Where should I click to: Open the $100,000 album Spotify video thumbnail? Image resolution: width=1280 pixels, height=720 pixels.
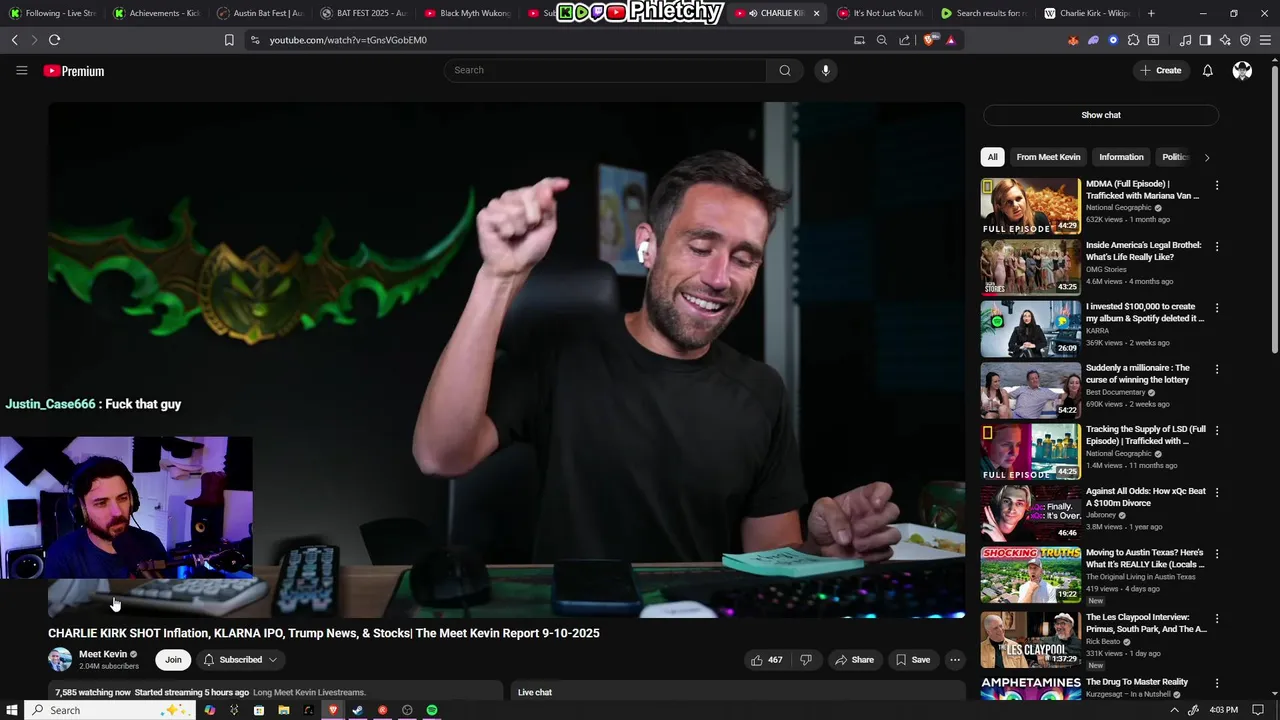coord(1030,329)
